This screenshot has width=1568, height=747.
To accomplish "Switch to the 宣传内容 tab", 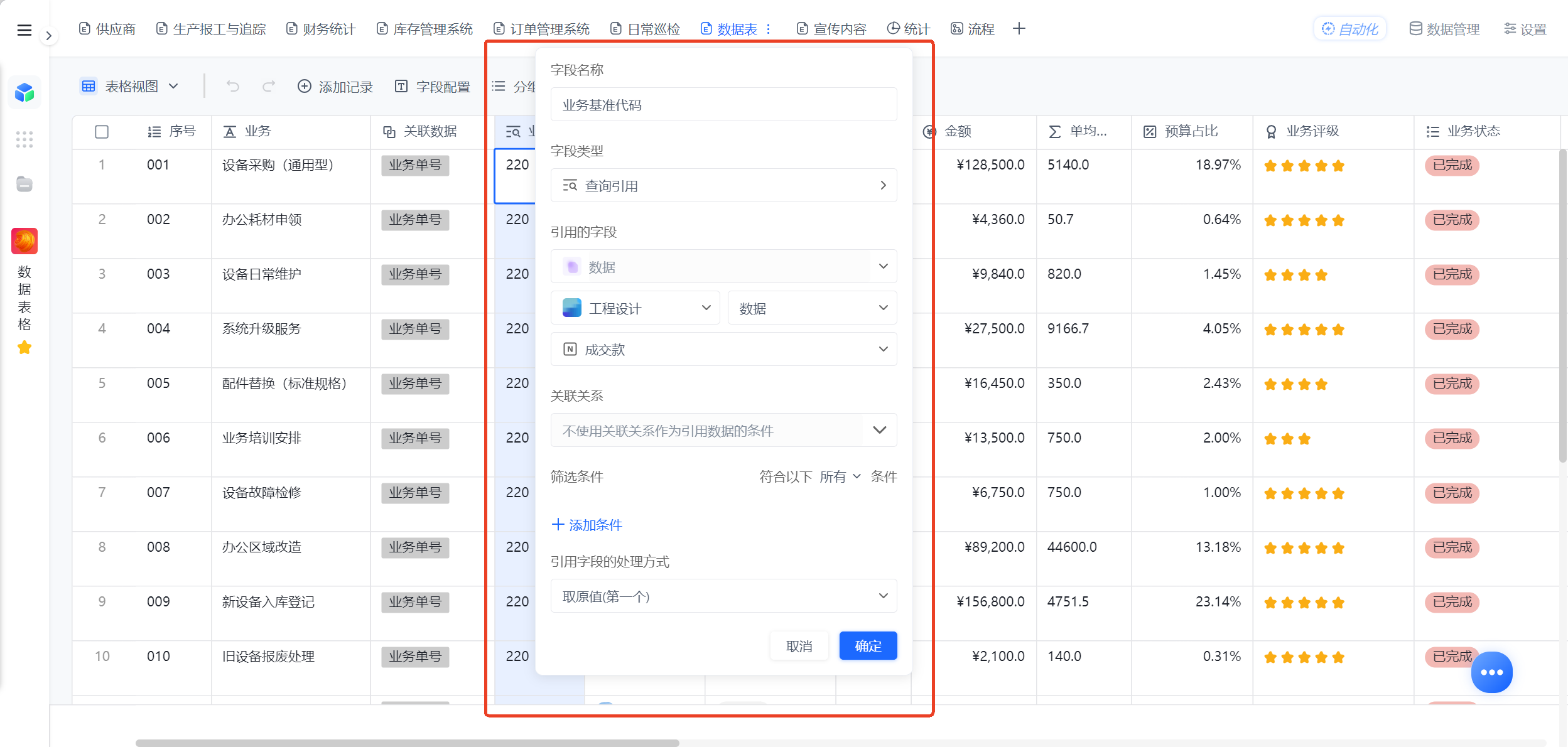I will [831, 29].
